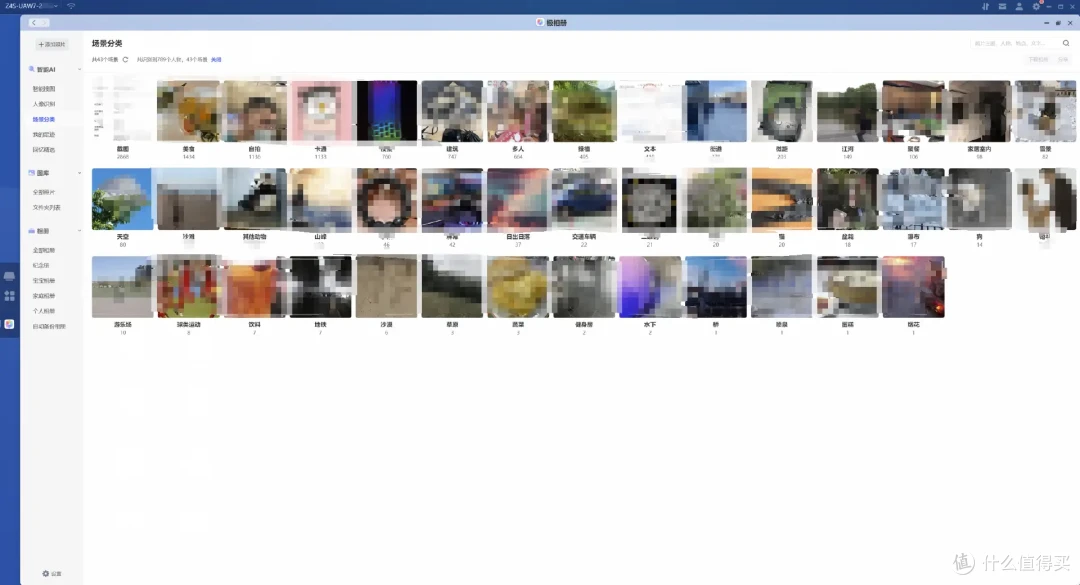The height and width of the screenshot is (585, 1080).
Task: Open the system settings gear in top bar
Action: coord(1036,6)
